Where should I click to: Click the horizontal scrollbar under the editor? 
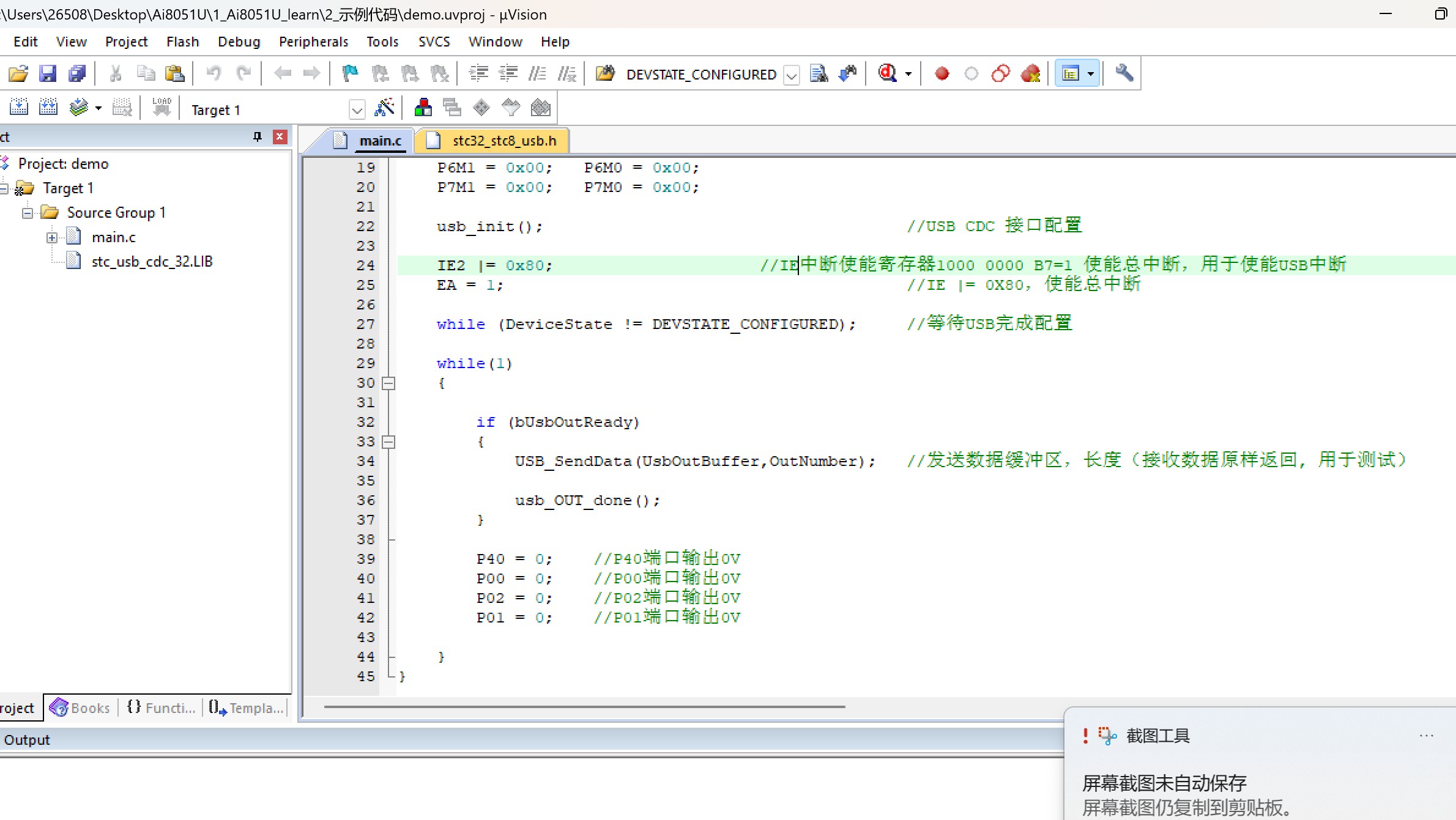[x=584, y=707]
